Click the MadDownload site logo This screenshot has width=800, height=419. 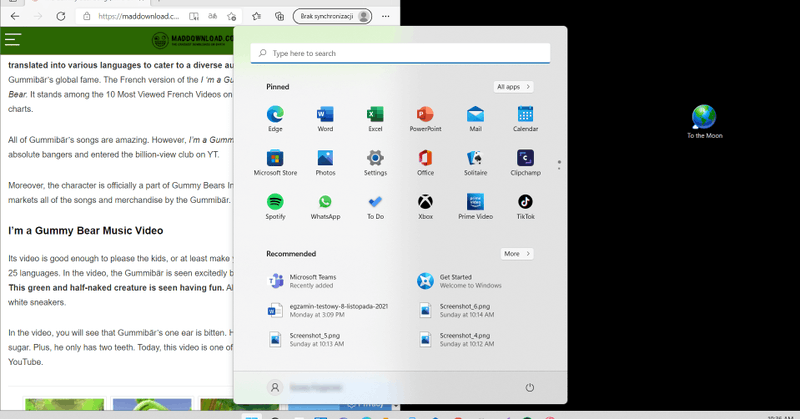coord(193,40)
